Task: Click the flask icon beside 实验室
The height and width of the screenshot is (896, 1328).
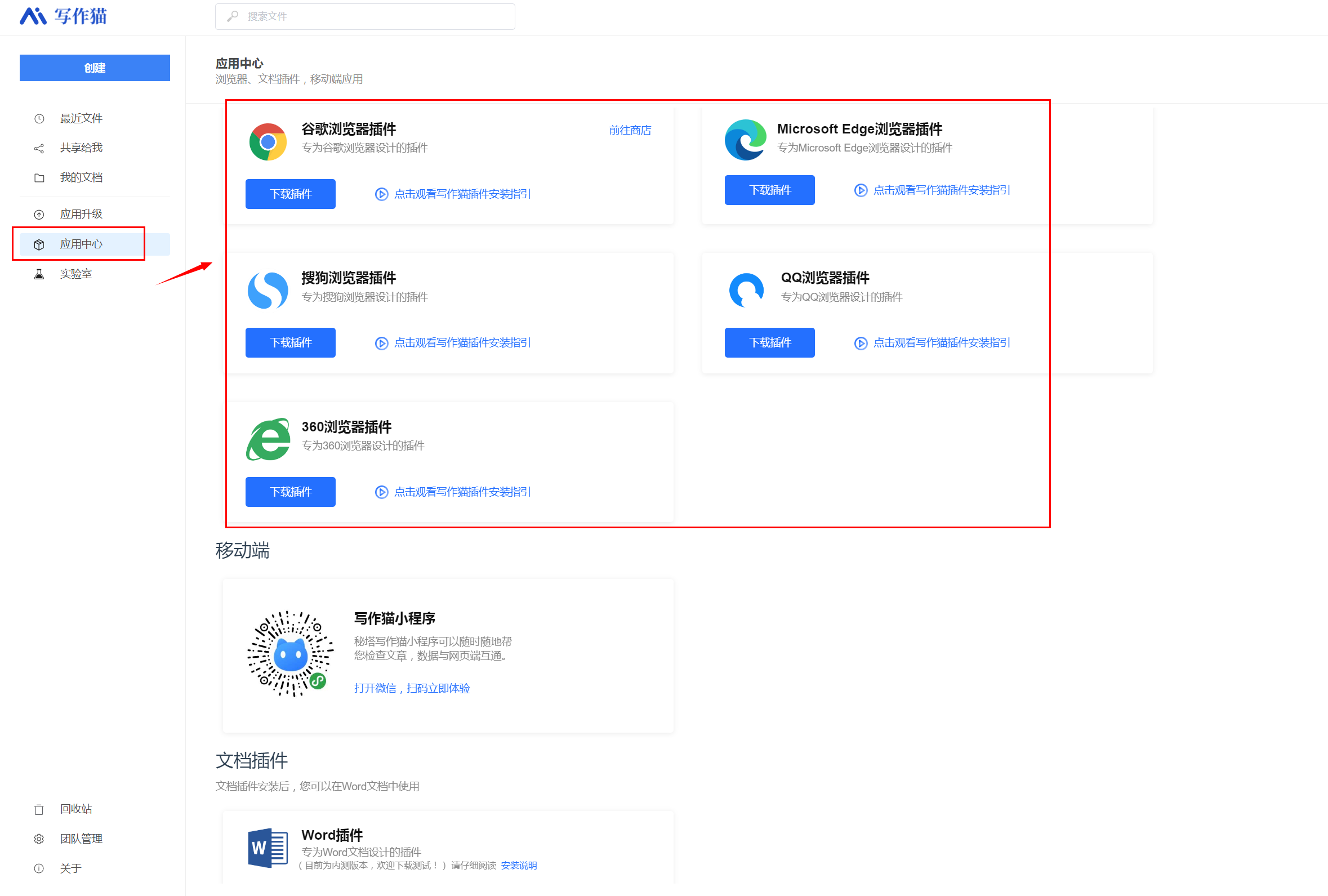Action: click(39, 274)
